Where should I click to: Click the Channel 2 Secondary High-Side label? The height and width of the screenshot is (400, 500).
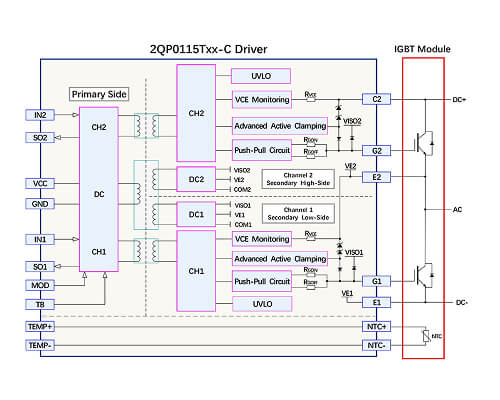[298, 179]
